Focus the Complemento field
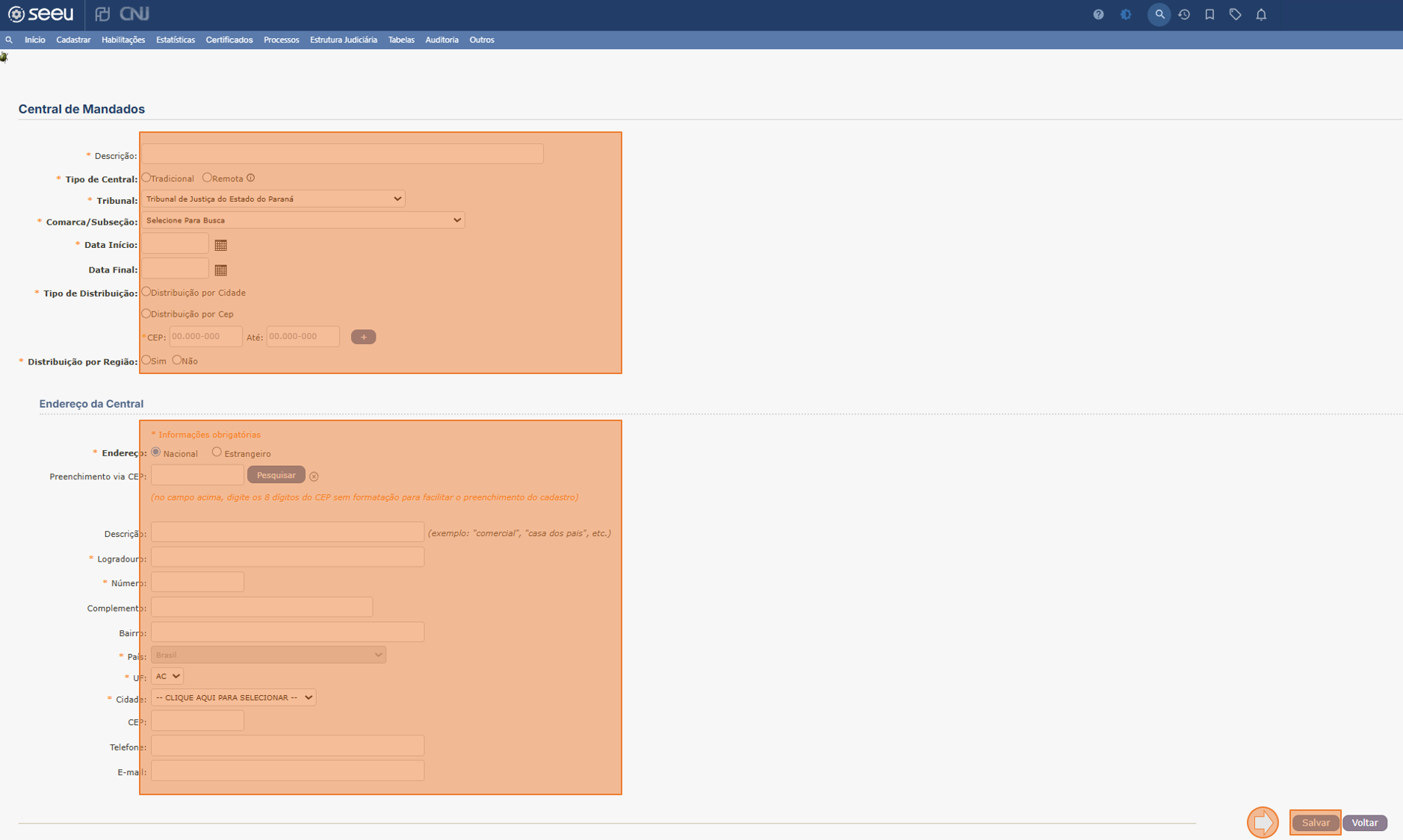Viewport: 1403px width, 840px height. [x=262, y=607]
